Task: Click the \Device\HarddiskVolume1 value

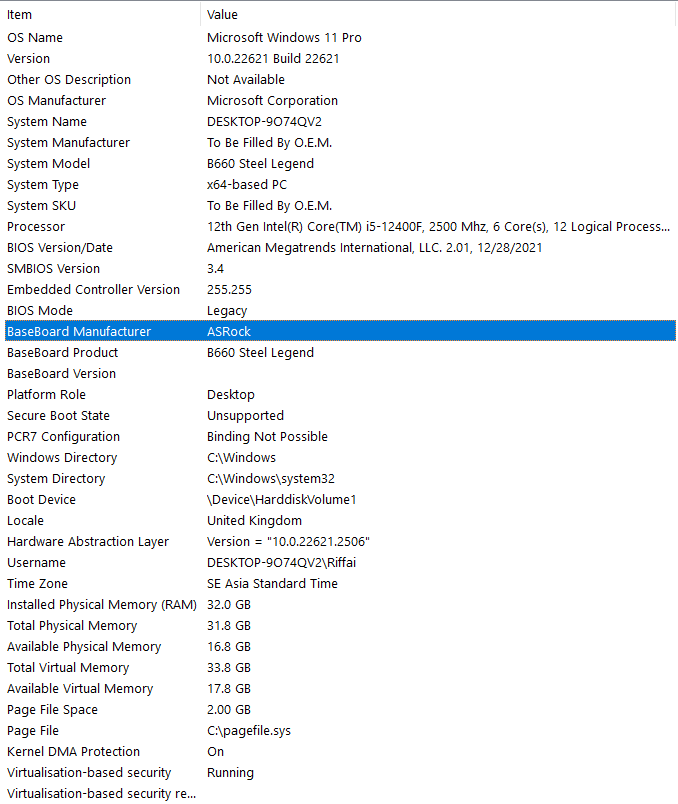Action: 281,500
